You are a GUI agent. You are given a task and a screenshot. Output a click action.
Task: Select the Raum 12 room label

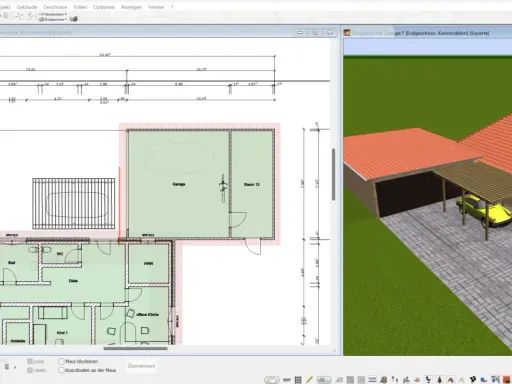252,184
